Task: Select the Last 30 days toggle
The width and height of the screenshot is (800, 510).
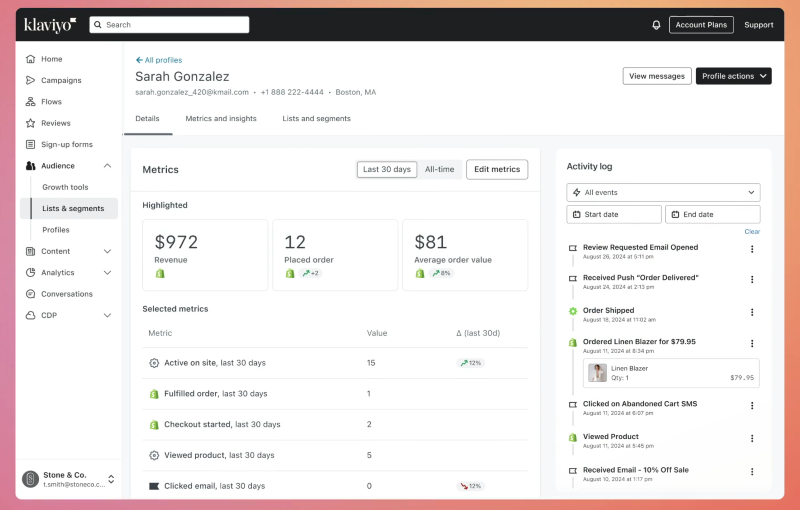Action: pyautogui.click(x=386, y=170)
